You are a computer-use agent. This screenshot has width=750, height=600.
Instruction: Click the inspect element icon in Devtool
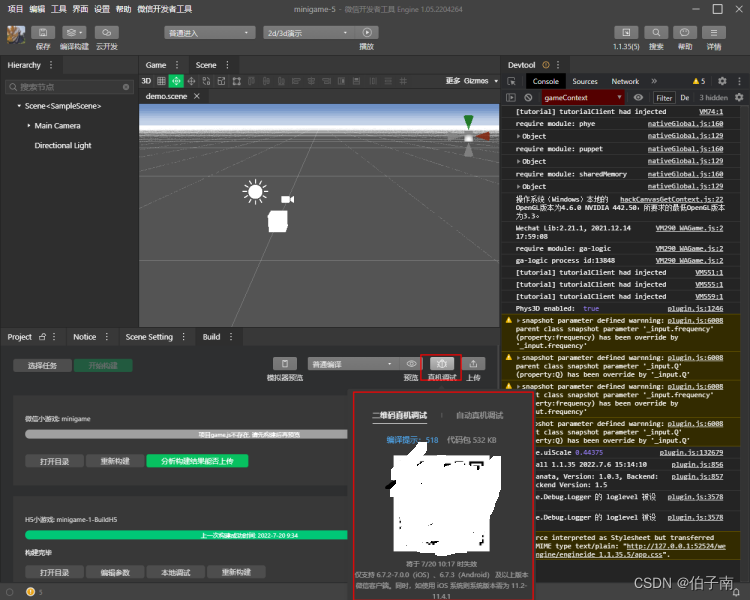pyautogui.click(x=511, y=81)
